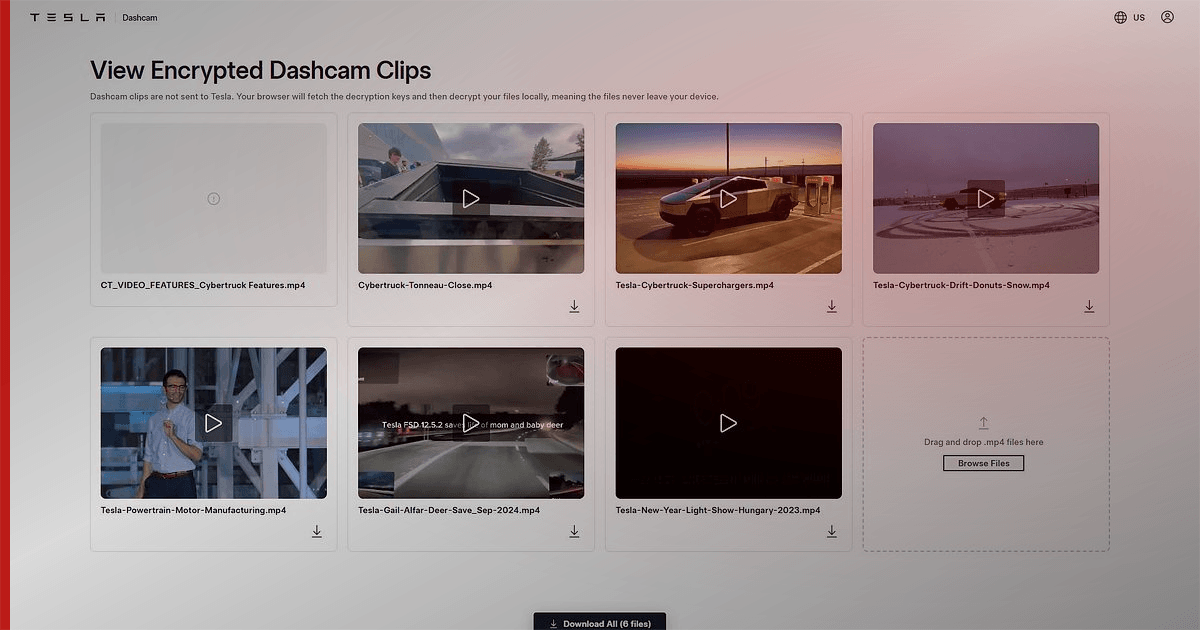This screenshot has height=630, width=1200.
Task: Select the Tesla-New-Year-Light-Show-Hungary-2023.mp4 file name
Action: (x=718, y=510)
